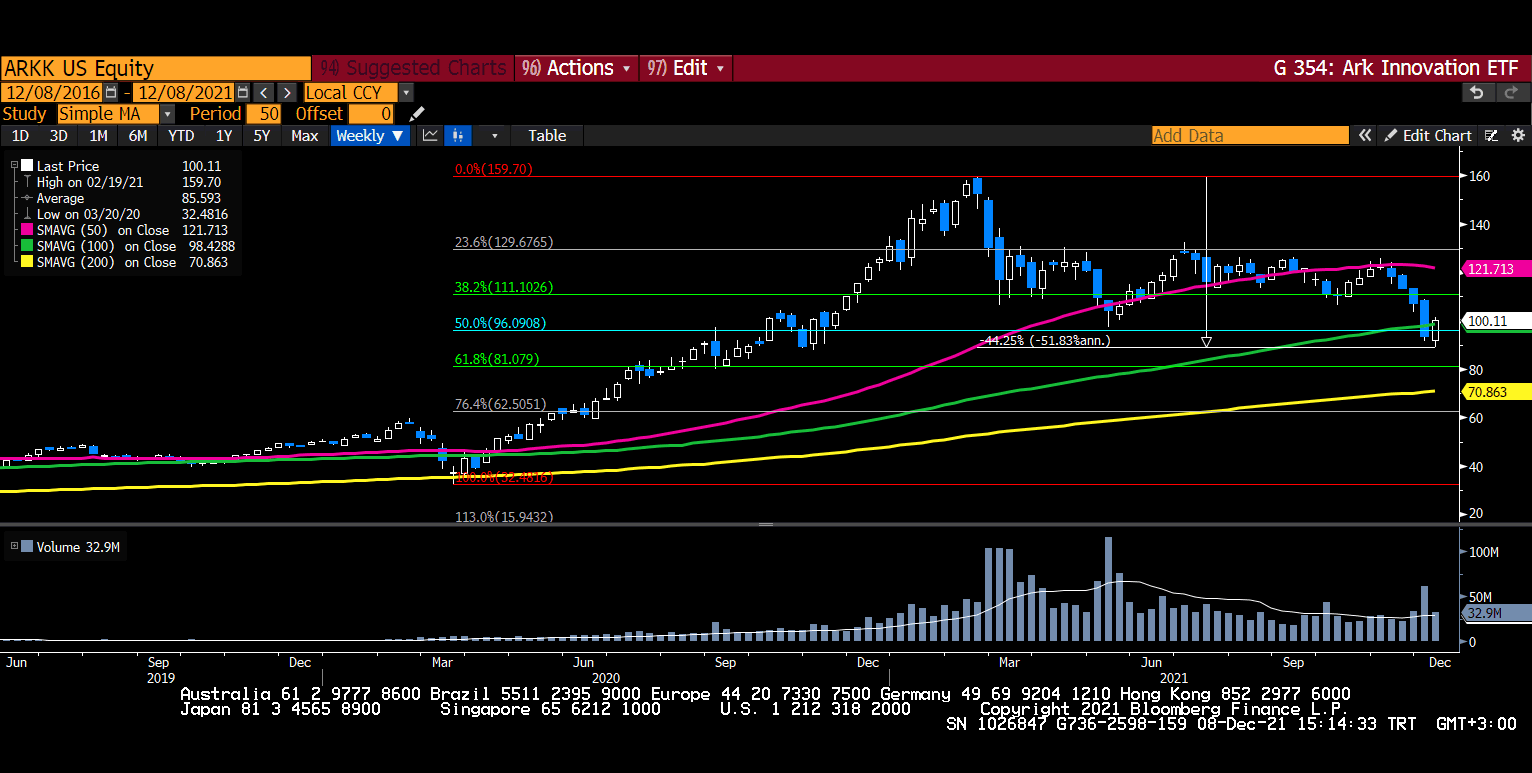Open the Weekly periodicity dropdown

(x=370, y=136)
